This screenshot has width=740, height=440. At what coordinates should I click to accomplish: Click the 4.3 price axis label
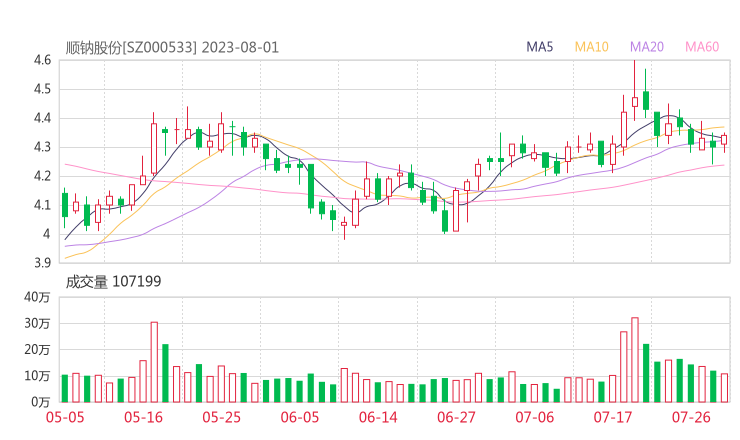pos(42,147)
